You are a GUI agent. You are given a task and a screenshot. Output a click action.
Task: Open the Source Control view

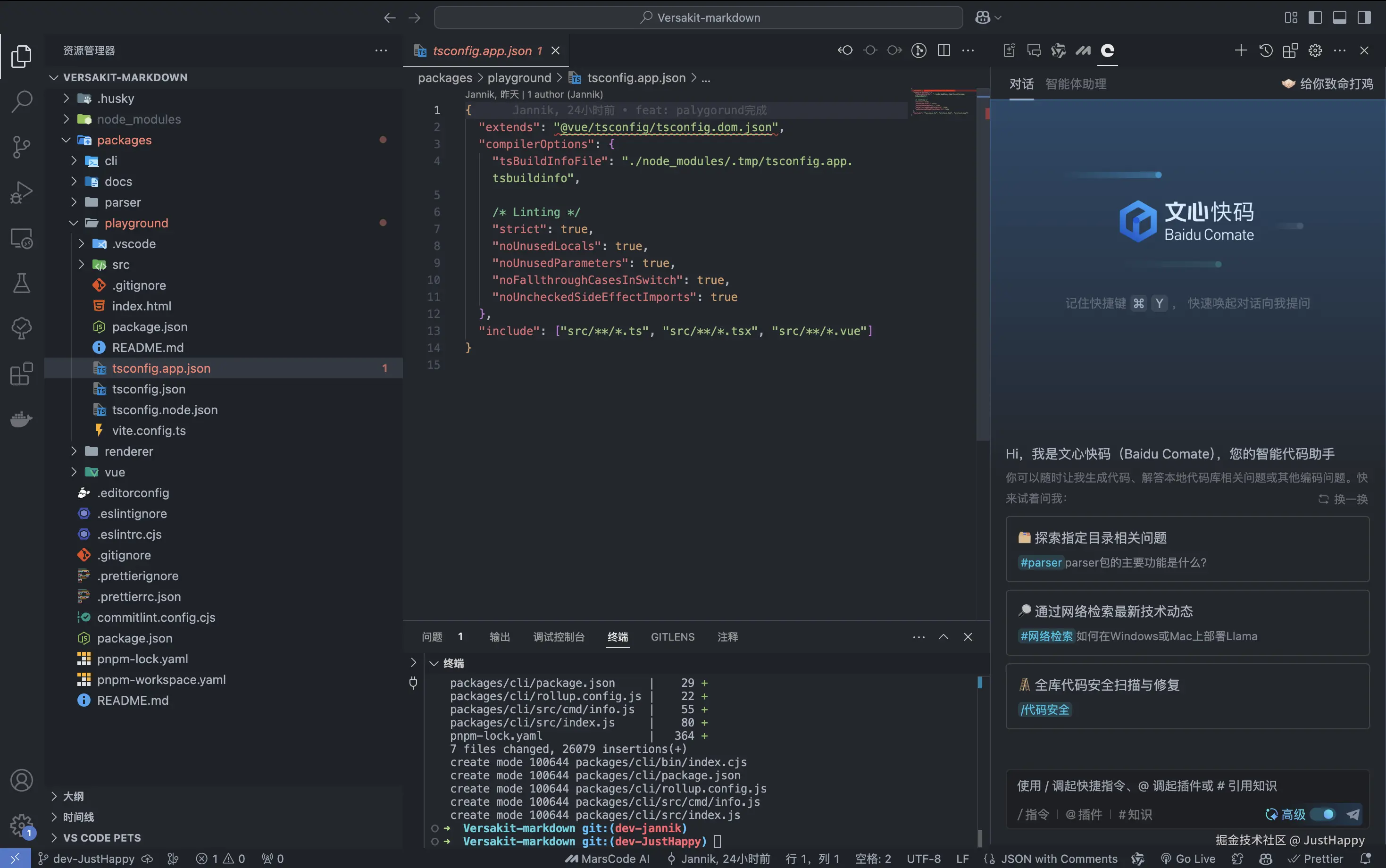(22, 147)
